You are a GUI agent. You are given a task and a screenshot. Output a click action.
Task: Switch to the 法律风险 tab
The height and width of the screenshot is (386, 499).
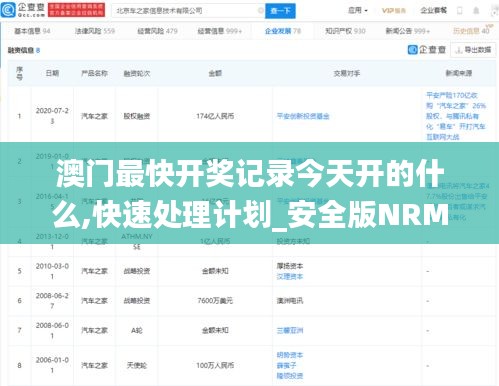[x=95, y=31]
